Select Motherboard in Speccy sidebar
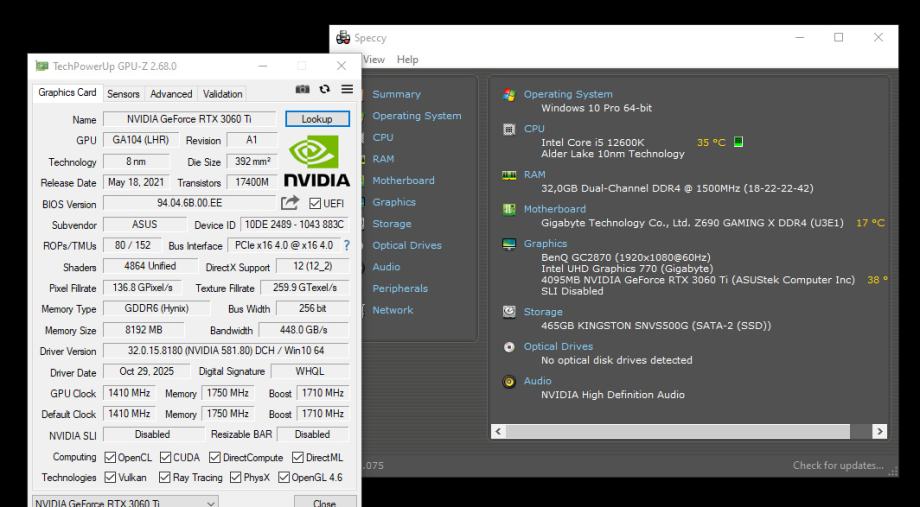The image size is (920, 507). 404,181
